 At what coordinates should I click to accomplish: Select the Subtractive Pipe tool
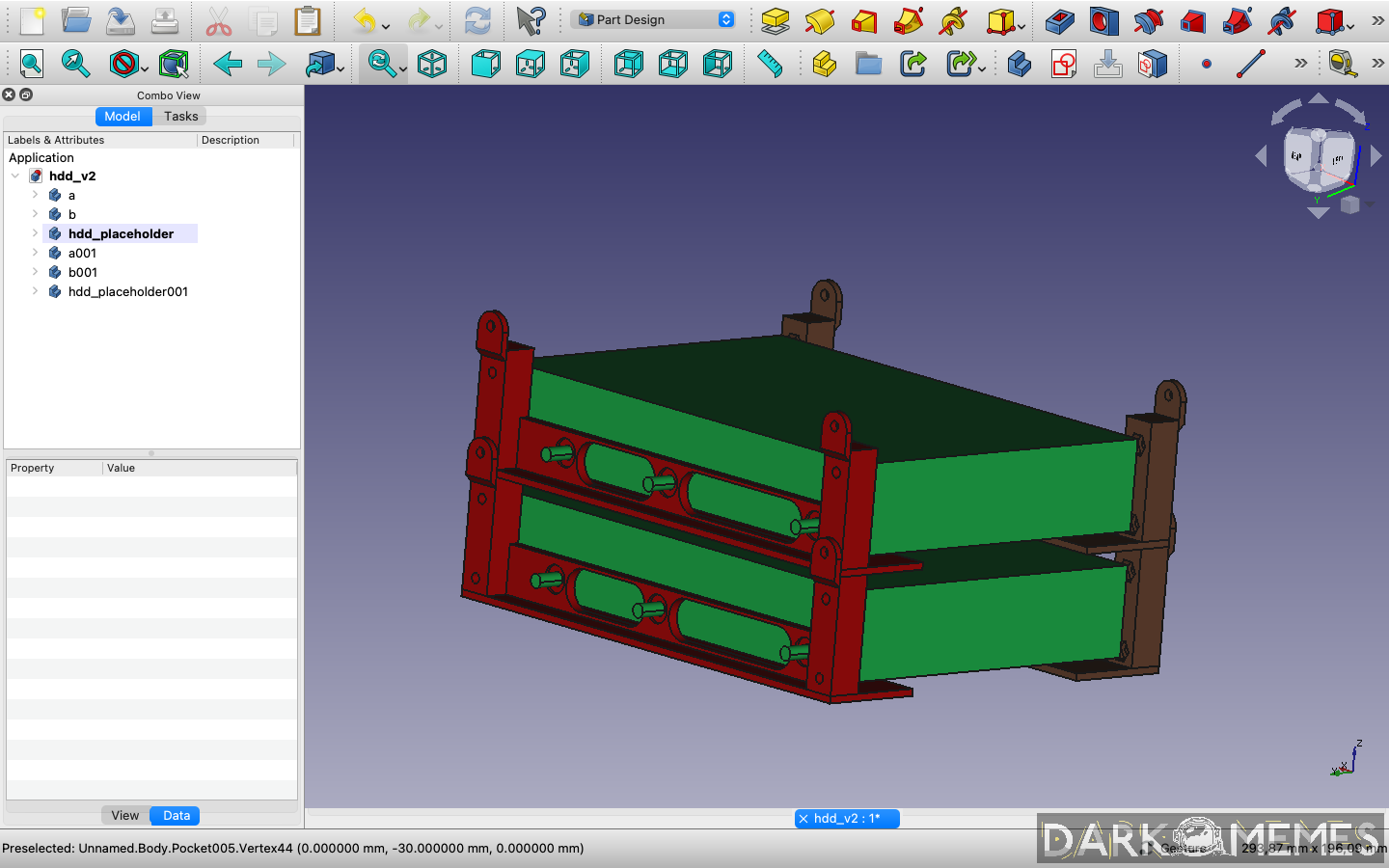click(x=1237, y=20)
